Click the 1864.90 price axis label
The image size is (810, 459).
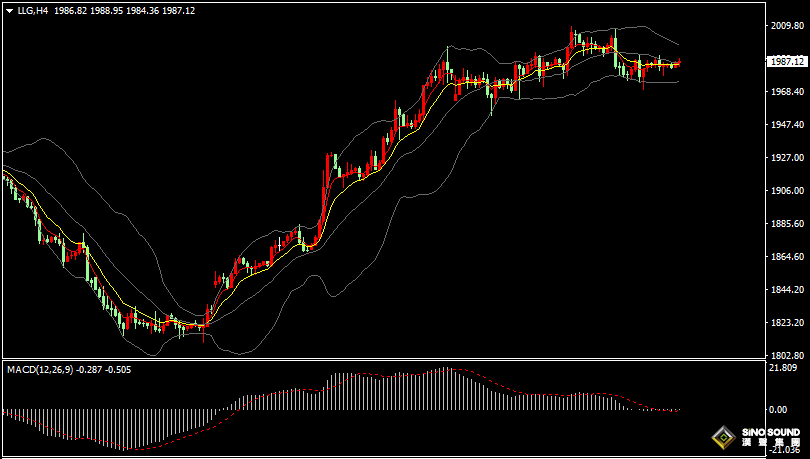click(x=787, y=257)
